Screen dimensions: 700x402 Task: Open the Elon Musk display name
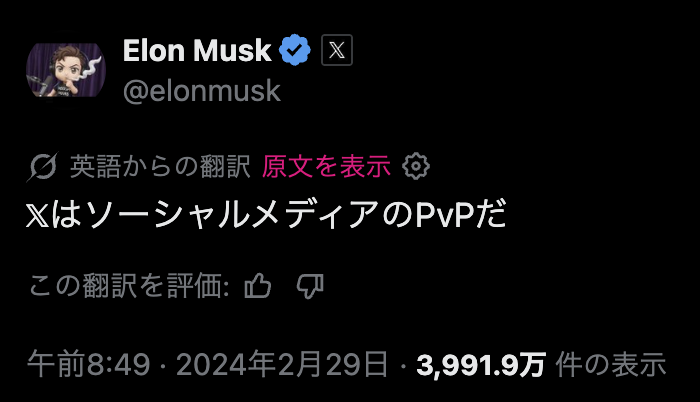point(197,51)
